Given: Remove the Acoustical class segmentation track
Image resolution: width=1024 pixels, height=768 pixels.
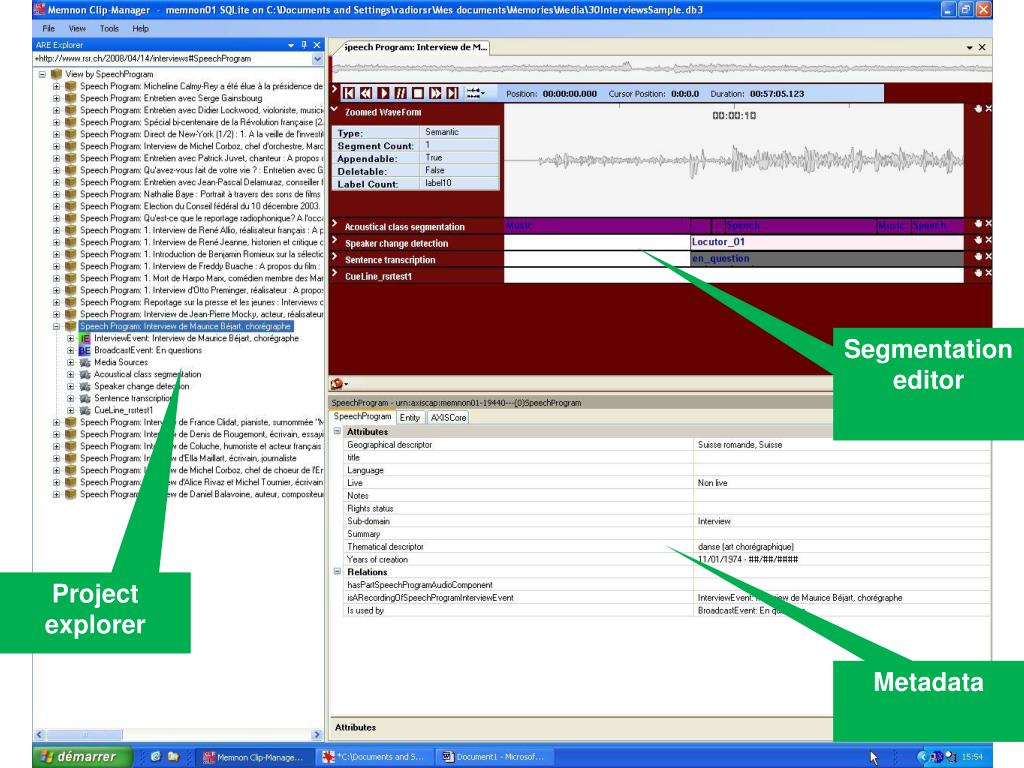Looking at the screenshot, I should point(988,223).
